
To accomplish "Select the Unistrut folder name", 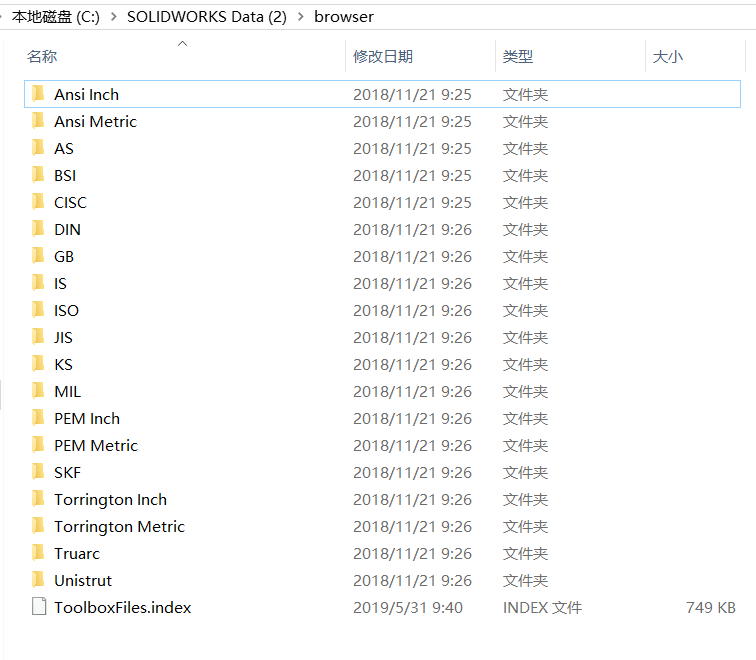I will click(83, 580).
